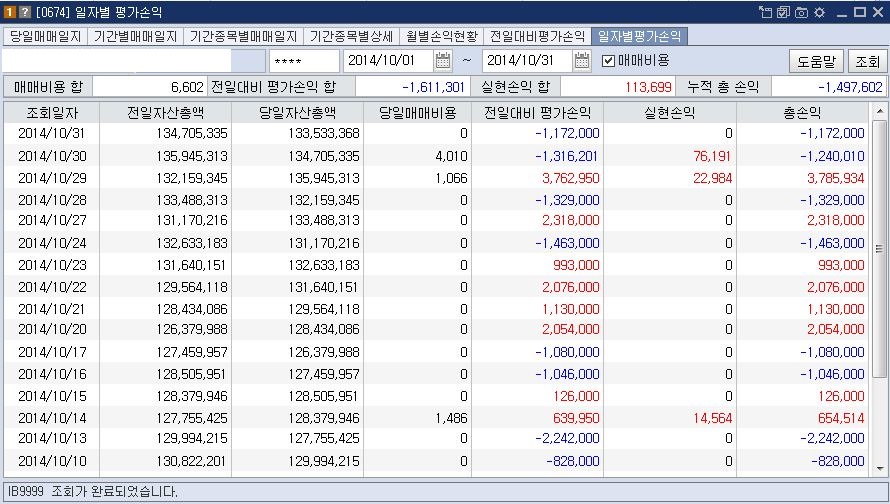Click the blank account number field
The image size is (890, 504).
[116, 61]
